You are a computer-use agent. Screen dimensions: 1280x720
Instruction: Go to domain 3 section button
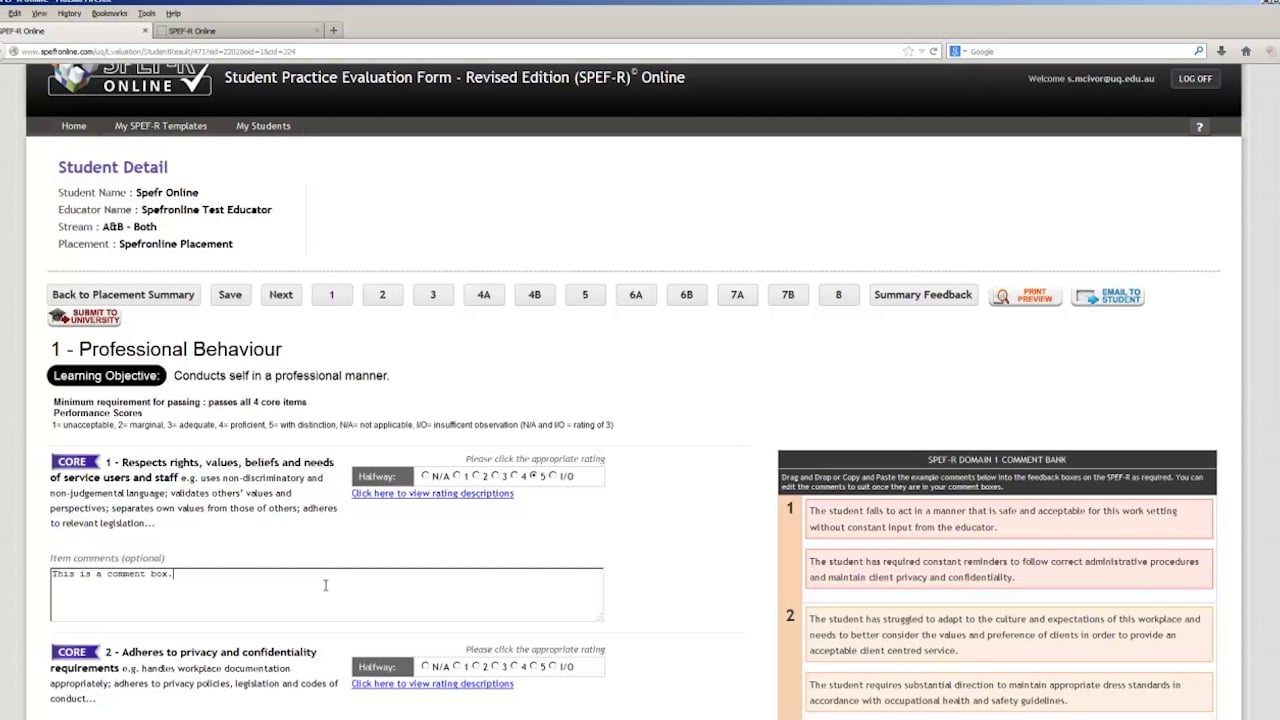point(433,295)
